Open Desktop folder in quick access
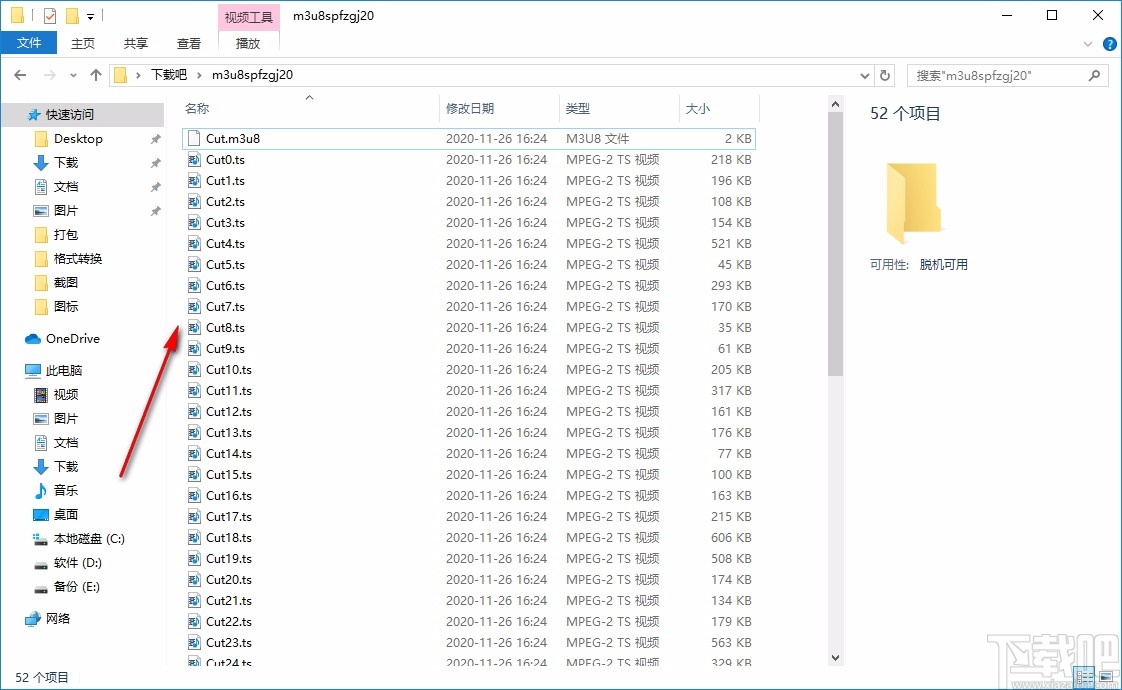This screenshot has height=690, width=1122. (78, 138)
